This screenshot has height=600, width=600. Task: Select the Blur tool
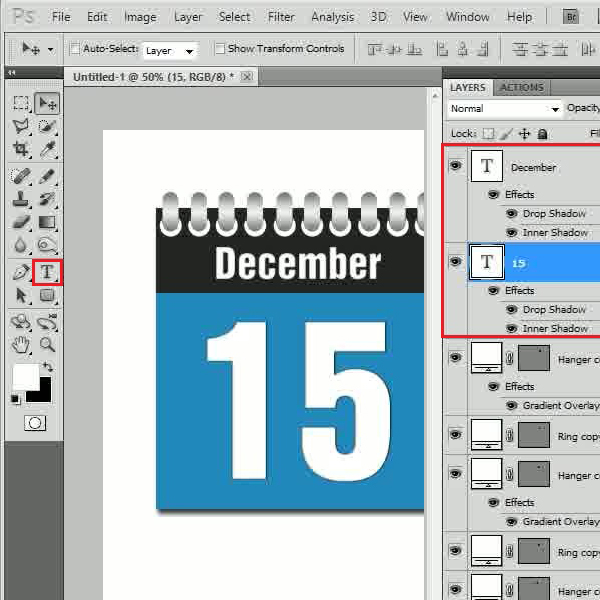tap(21, 245)
